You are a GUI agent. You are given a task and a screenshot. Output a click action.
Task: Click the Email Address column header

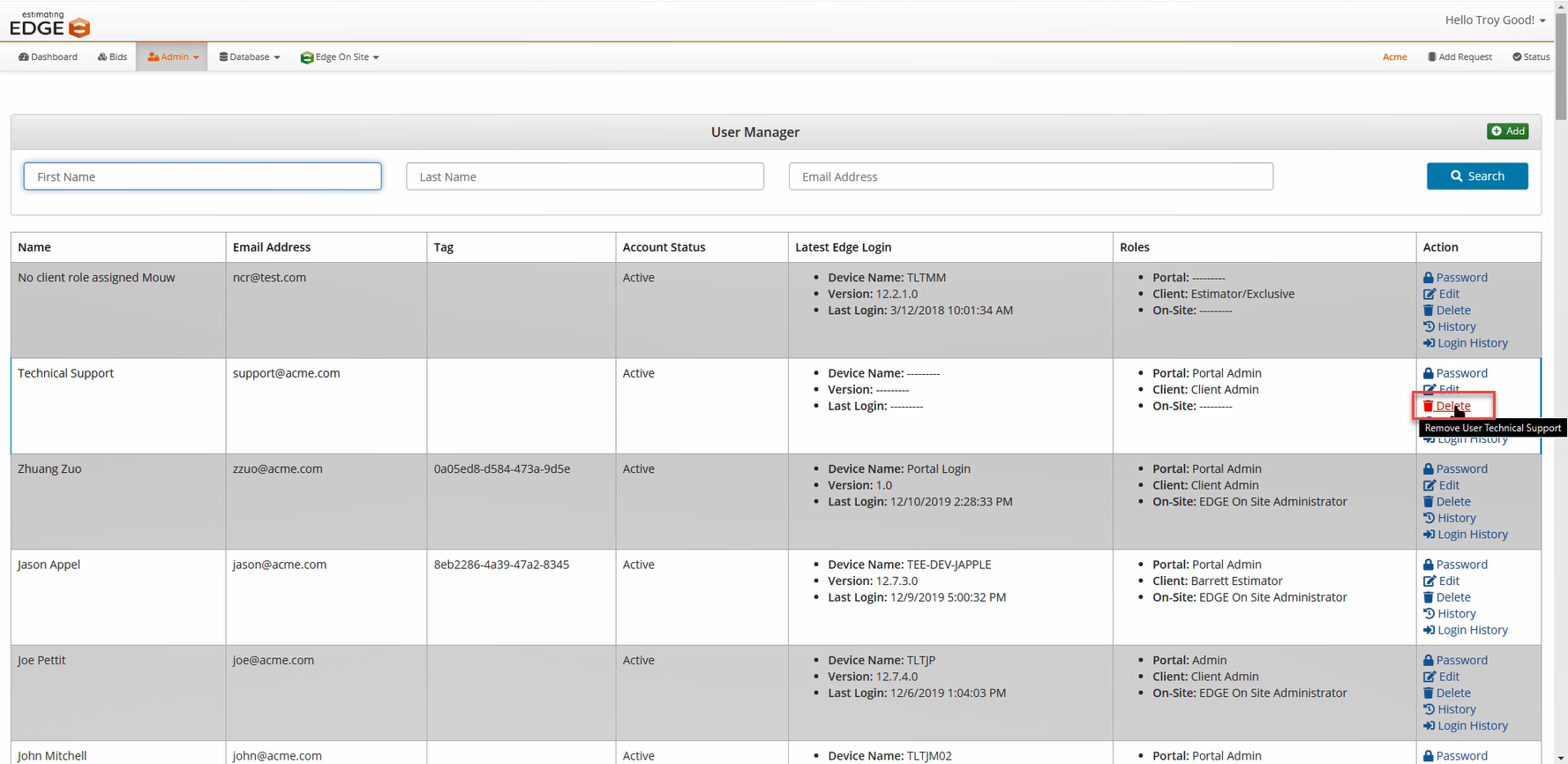pos(326,247)
